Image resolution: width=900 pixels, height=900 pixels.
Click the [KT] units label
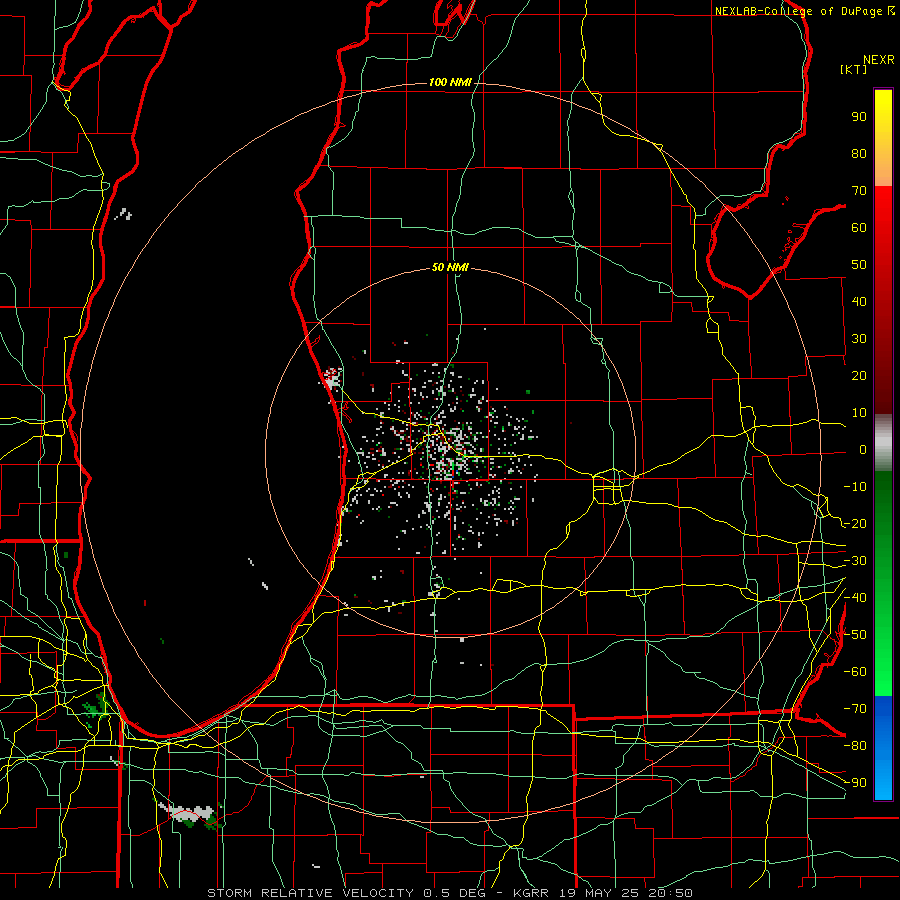[854, 69]
